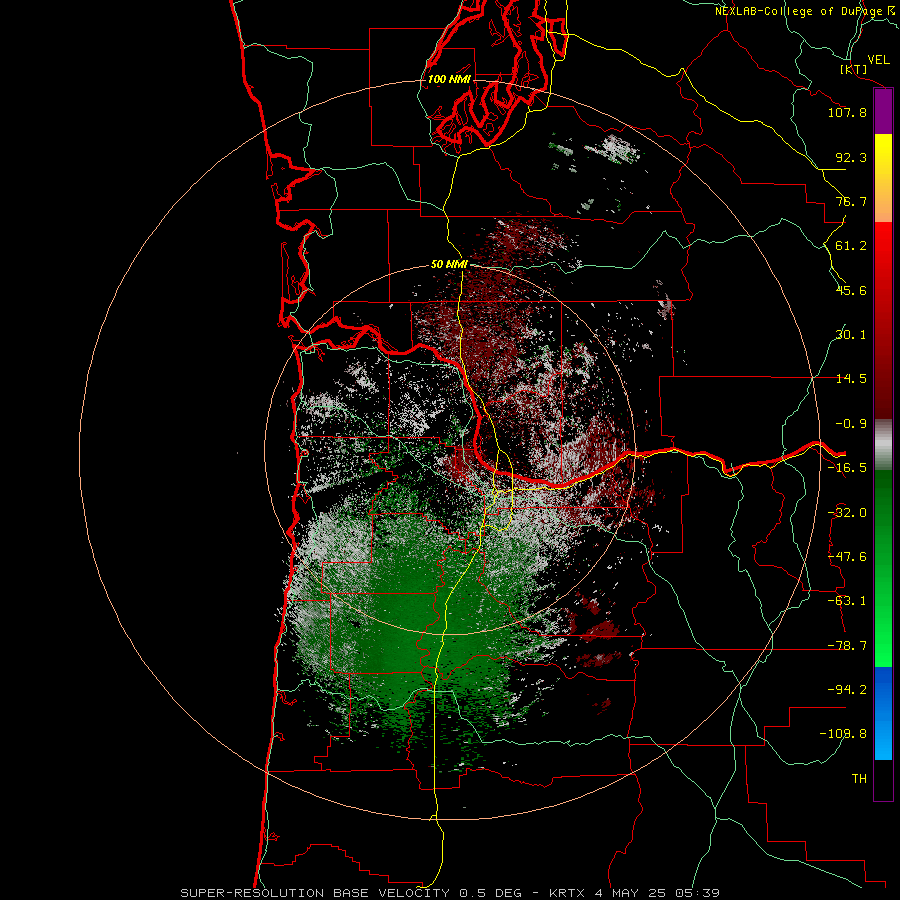Select the -109.8 velocity scale value
Screen dimensions: 900x900
click(x=844, y=734)
